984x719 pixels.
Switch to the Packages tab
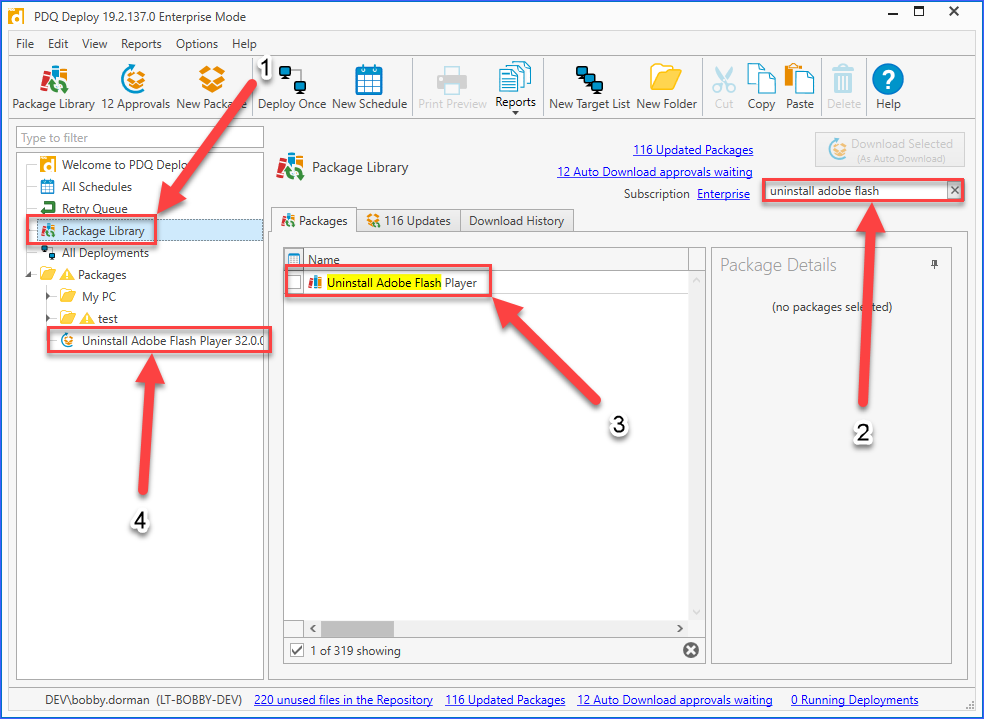click(x=314, y=221)
